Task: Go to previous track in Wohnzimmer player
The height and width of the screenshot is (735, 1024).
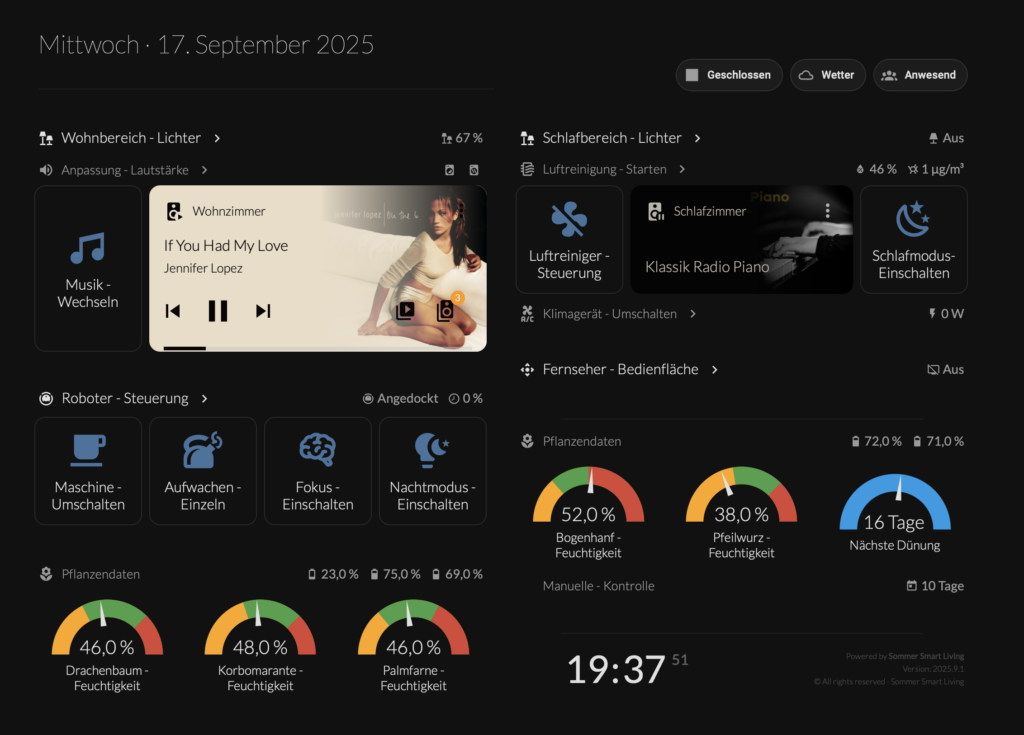Action: point(173,311)
